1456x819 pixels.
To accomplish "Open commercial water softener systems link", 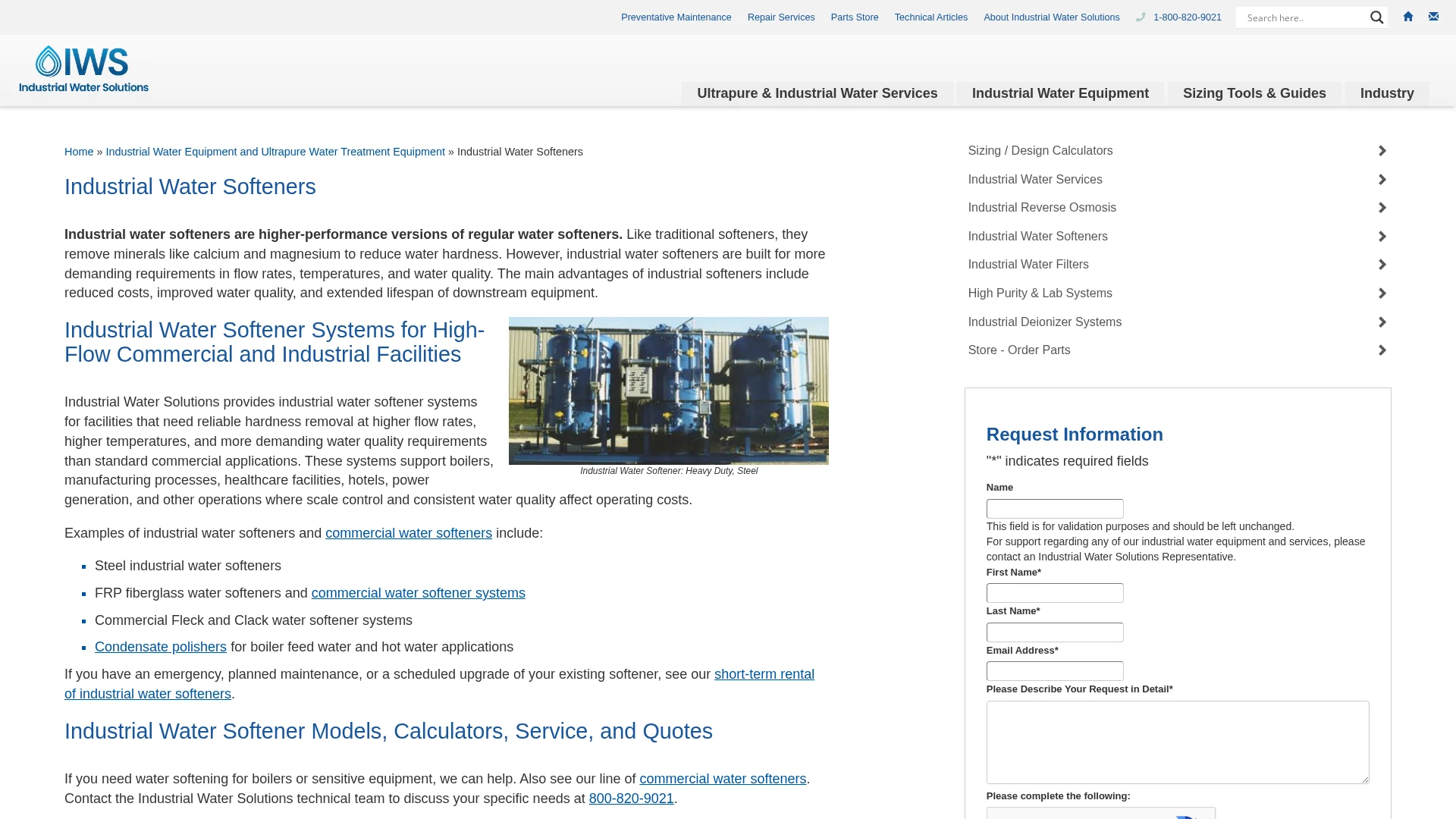I will (418, 593).
